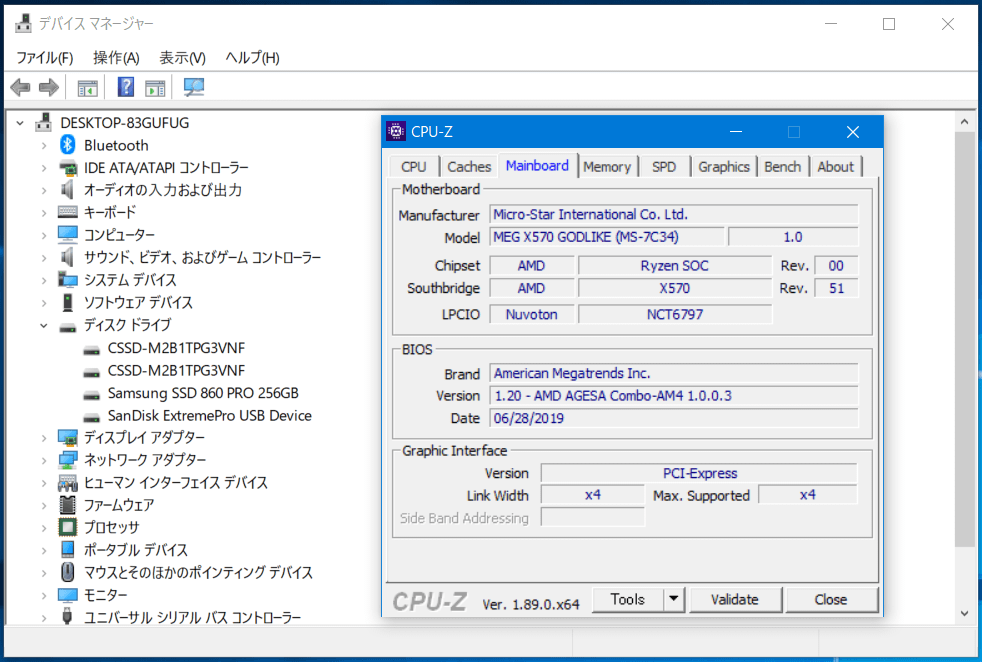The height and width of the screenshot is (662, 982).
Task: Switch to the Memory tab in CPU-Z
Action: pos(607,167)
